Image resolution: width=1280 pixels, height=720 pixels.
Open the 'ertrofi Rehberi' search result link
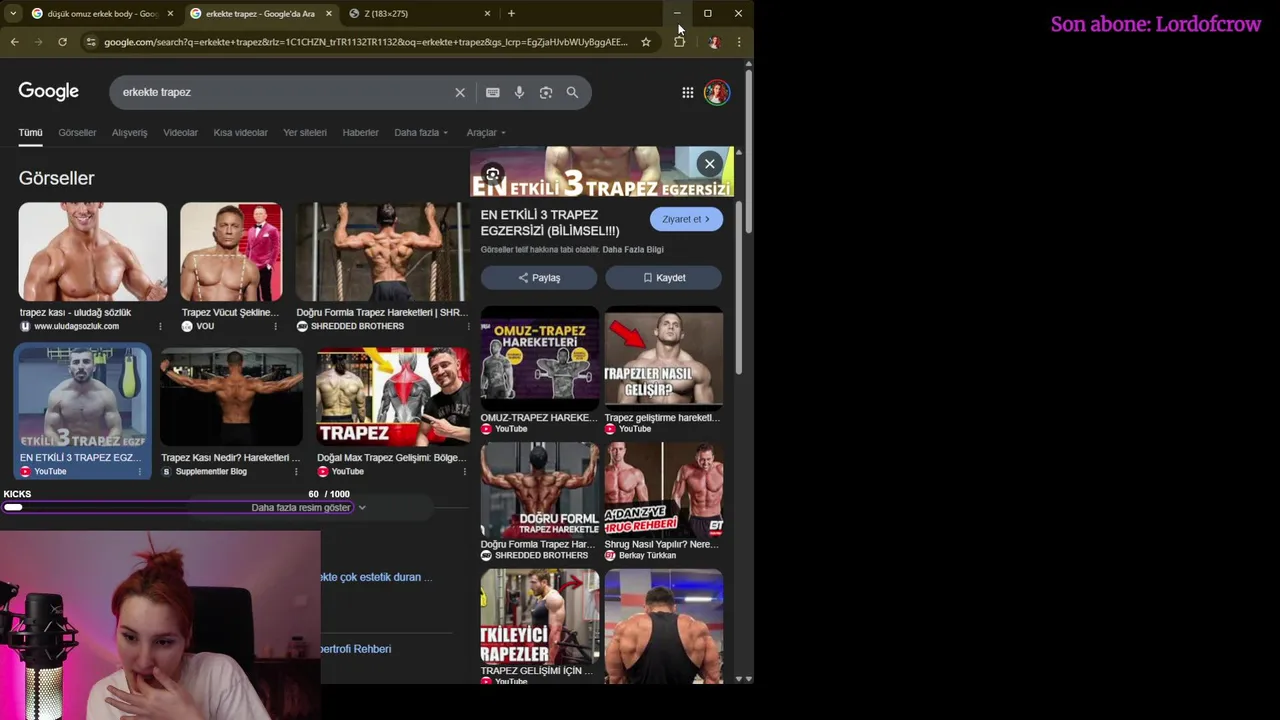356,649
